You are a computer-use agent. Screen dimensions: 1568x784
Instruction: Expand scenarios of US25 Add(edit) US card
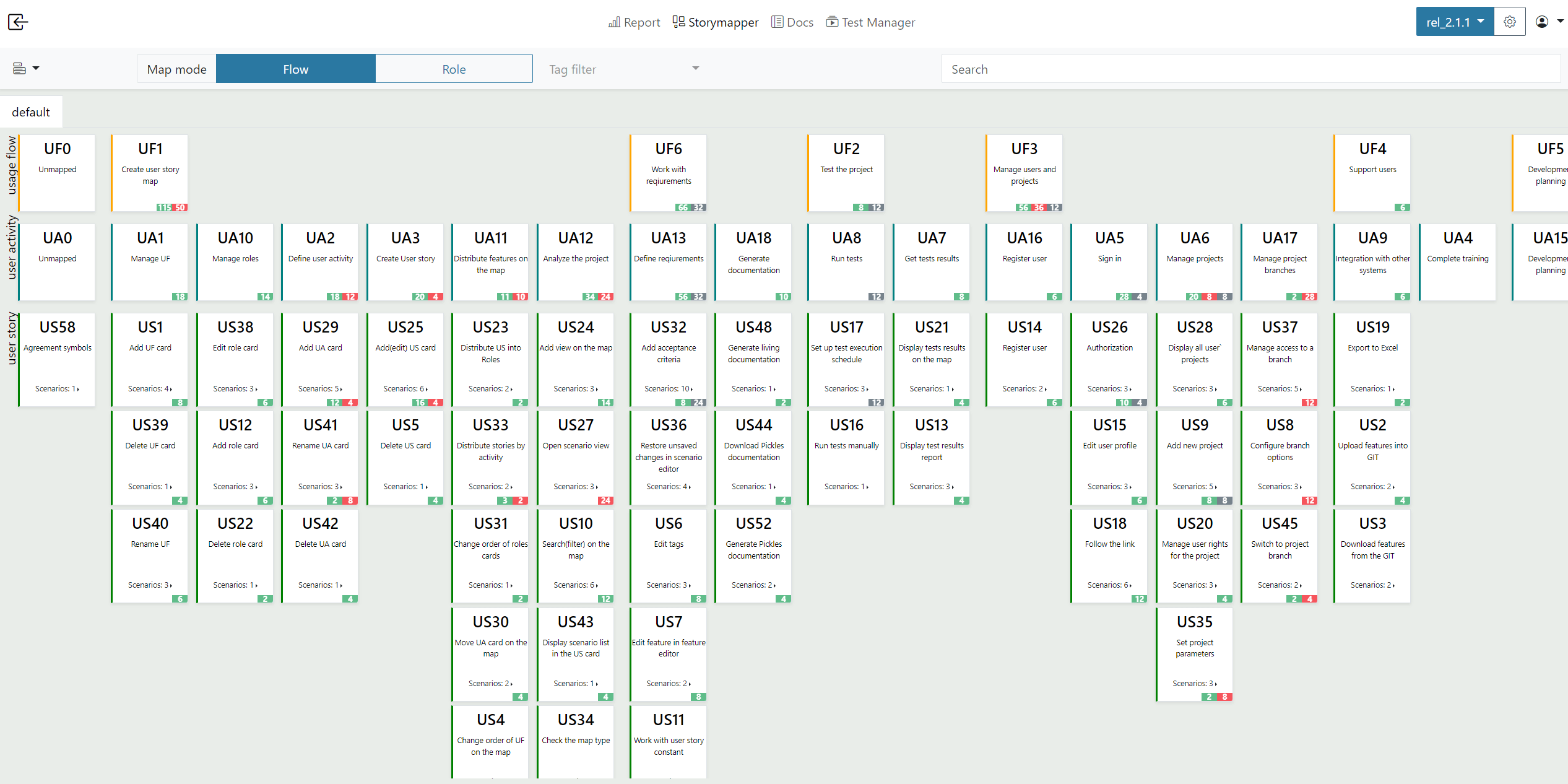click(405, 389)
